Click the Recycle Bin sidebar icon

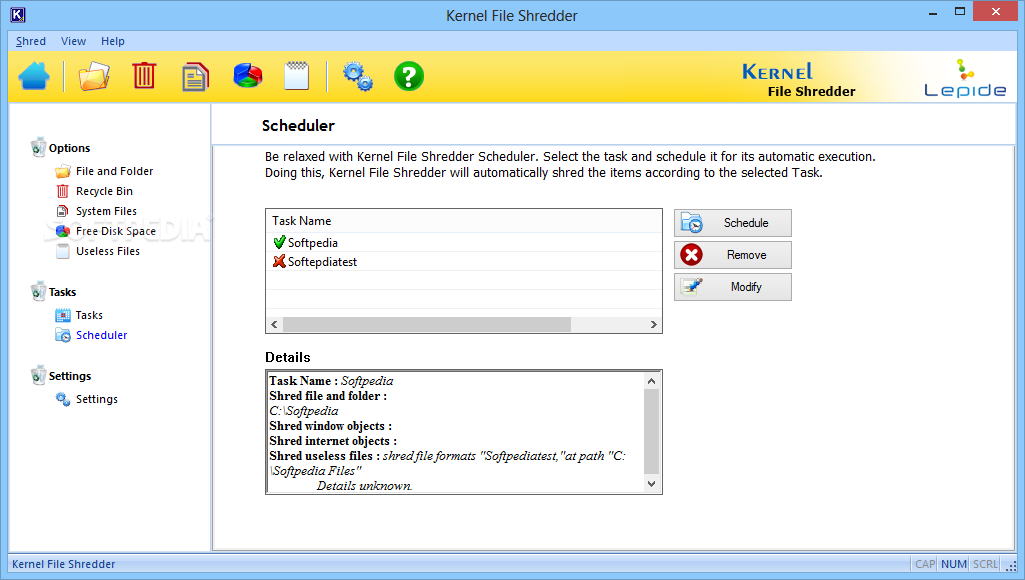pyautogui.click(x=63, y=192)
